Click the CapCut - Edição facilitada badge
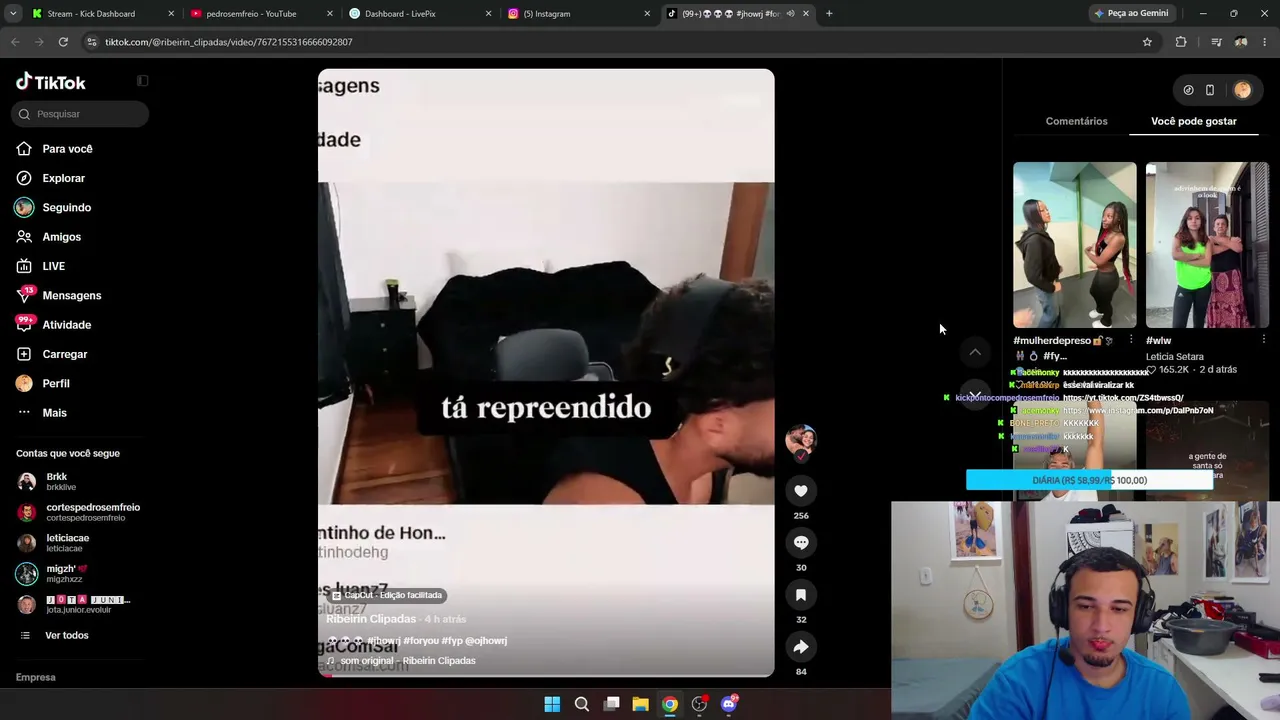 tap(387, 595)
